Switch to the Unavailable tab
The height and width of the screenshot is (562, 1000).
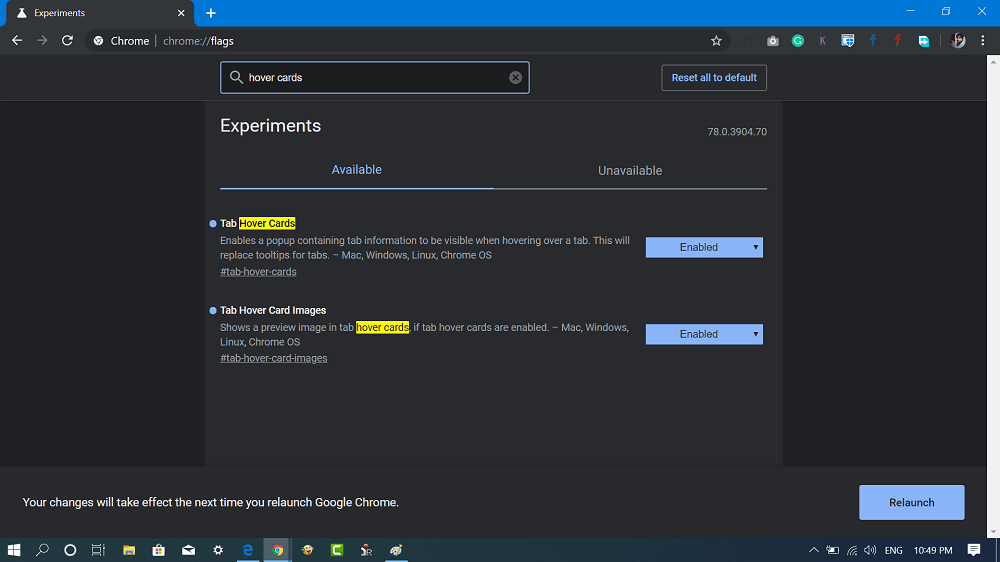pyautogui.click(x=630, y=170)
